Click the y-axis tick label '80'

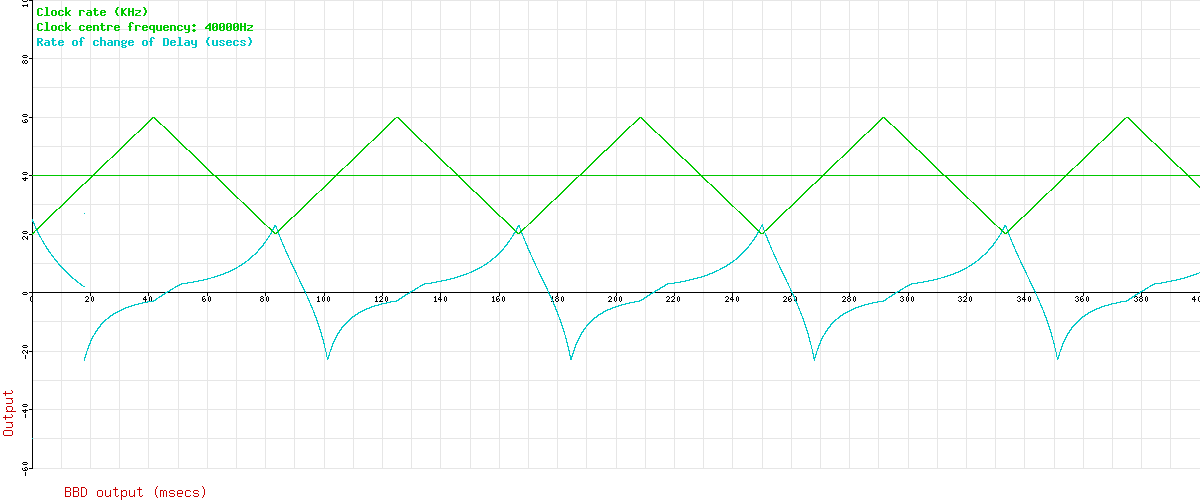(x=26, y=60)
